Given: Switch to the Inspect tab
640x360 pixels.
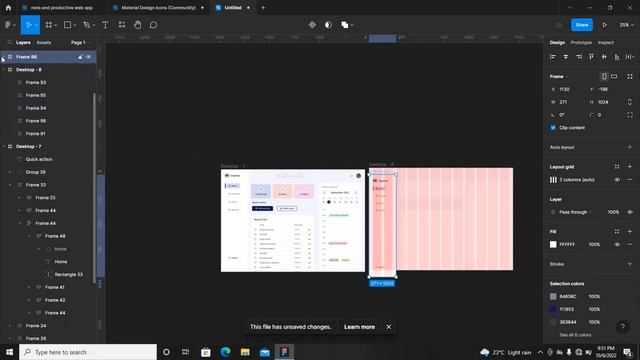Looking at the screenshot, I should [x=606, y=42].
